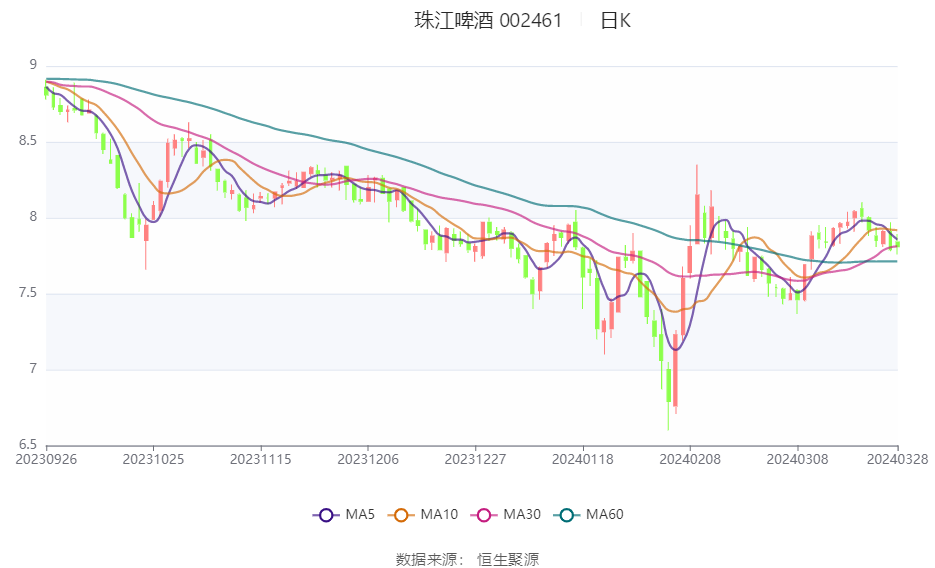Screen dimensions: 935x568
Task: Click the 恒生聚源 data source text
Action: 508,560
